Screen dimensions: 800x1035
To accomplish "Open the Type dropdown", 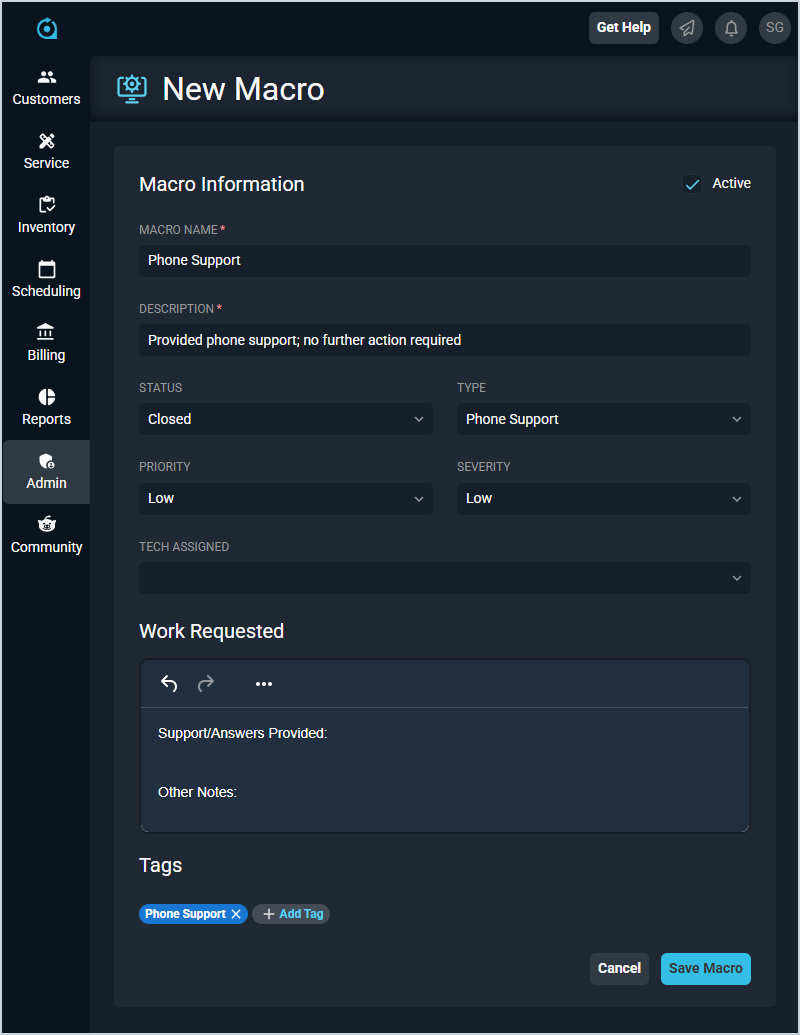I will 603,419.
